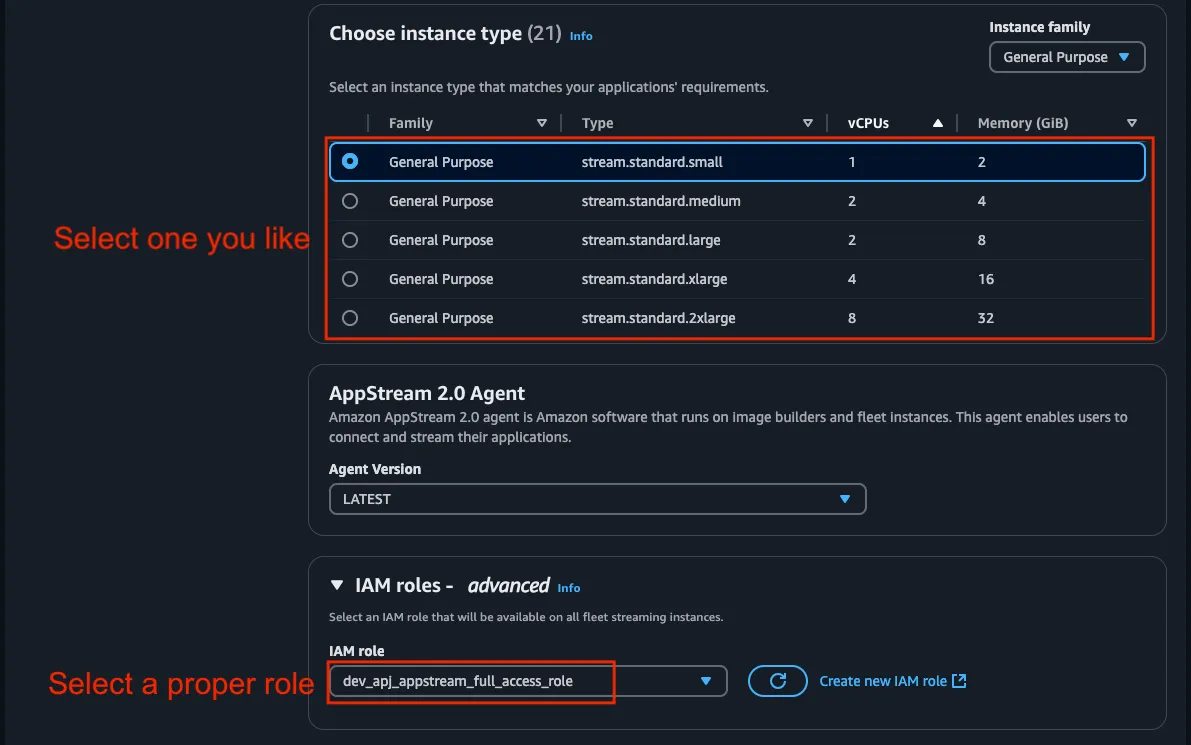The height and width of the screenshot is (745, 1191).
Task: Open the IAM role dropdown
Action: (x=527, y=681)
